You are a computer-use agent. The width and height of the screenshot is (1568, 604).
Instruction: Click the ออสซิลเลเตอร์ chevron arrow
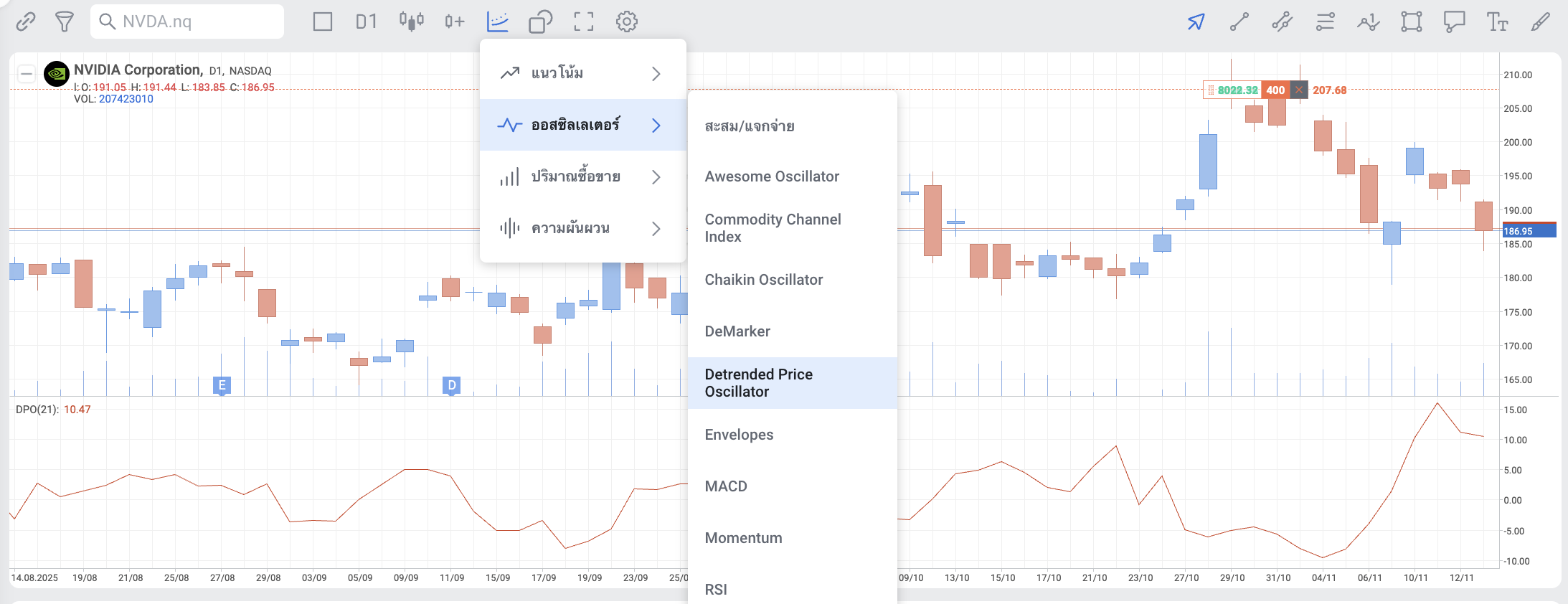[656, 125]
